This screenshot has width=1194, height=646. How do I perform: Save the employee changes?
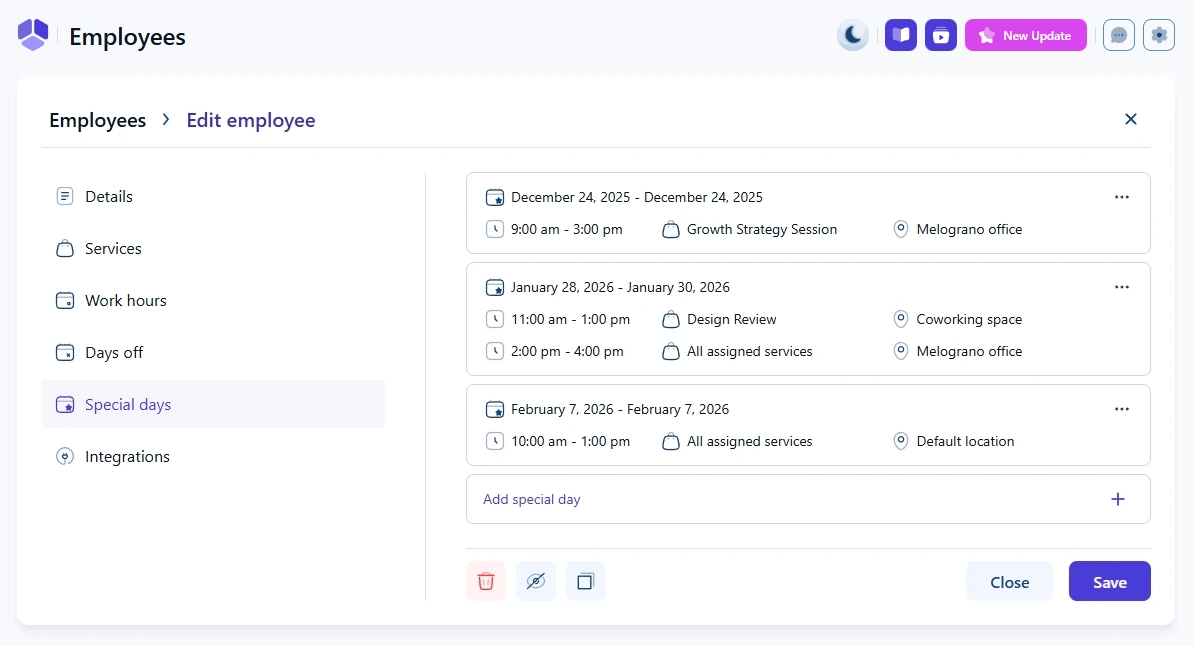tap(1109, 582)
